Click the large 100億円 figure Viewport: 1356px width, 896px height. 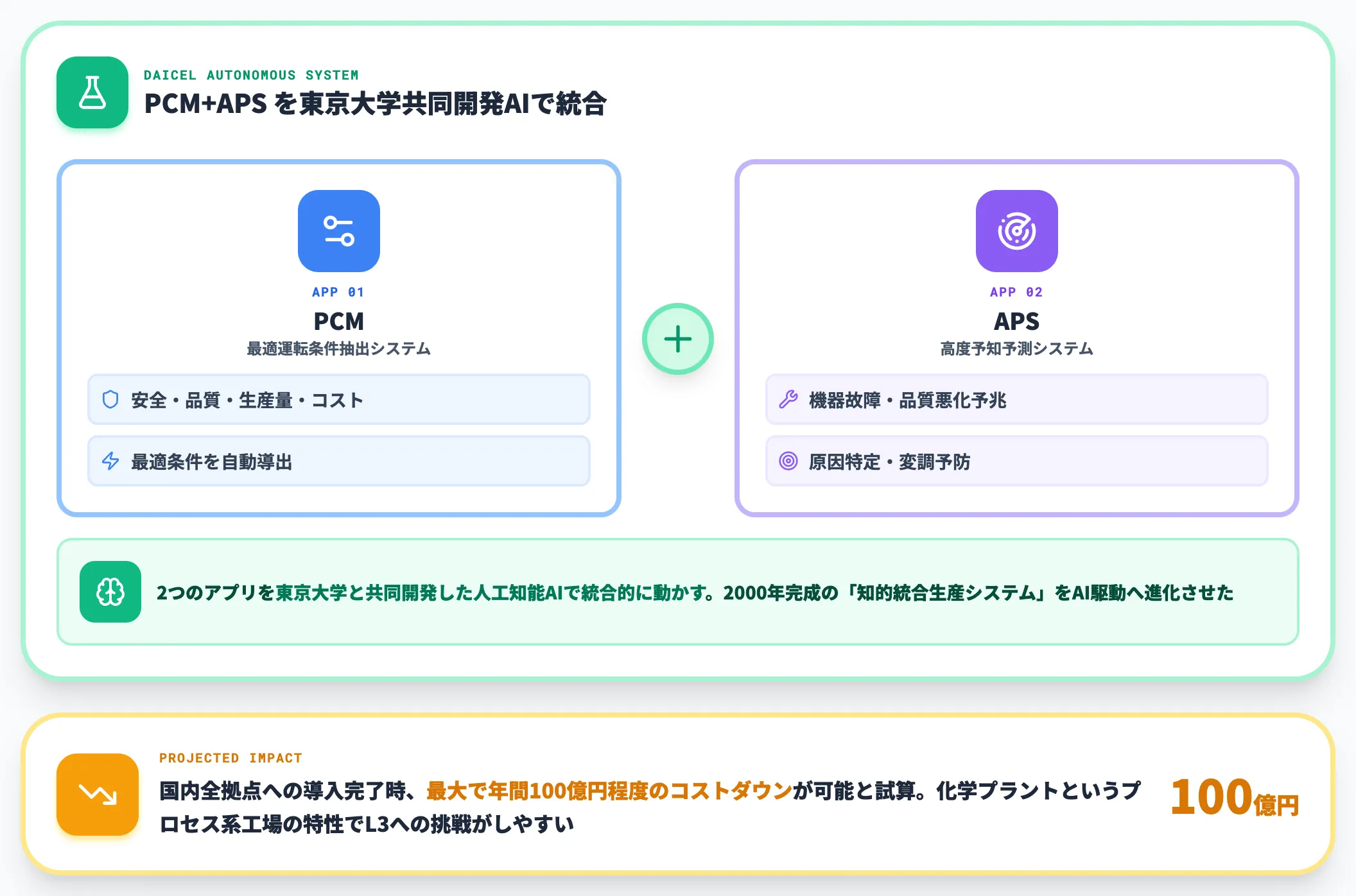[1234, 797]
